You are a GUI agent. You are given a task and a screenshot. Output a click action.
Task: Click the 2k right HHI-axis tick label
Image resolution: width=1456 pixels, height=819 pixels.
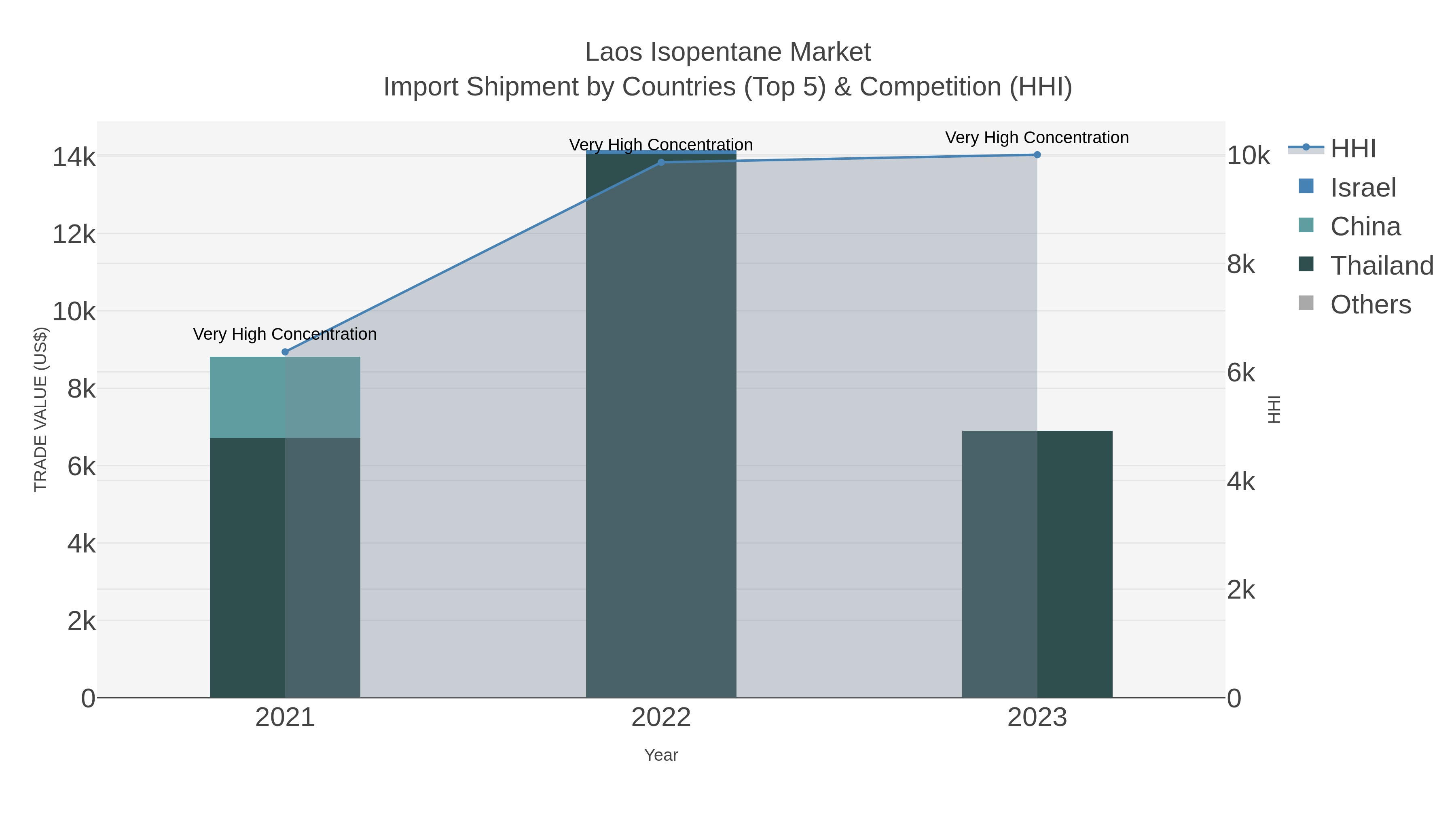(x=1241, y=590)
